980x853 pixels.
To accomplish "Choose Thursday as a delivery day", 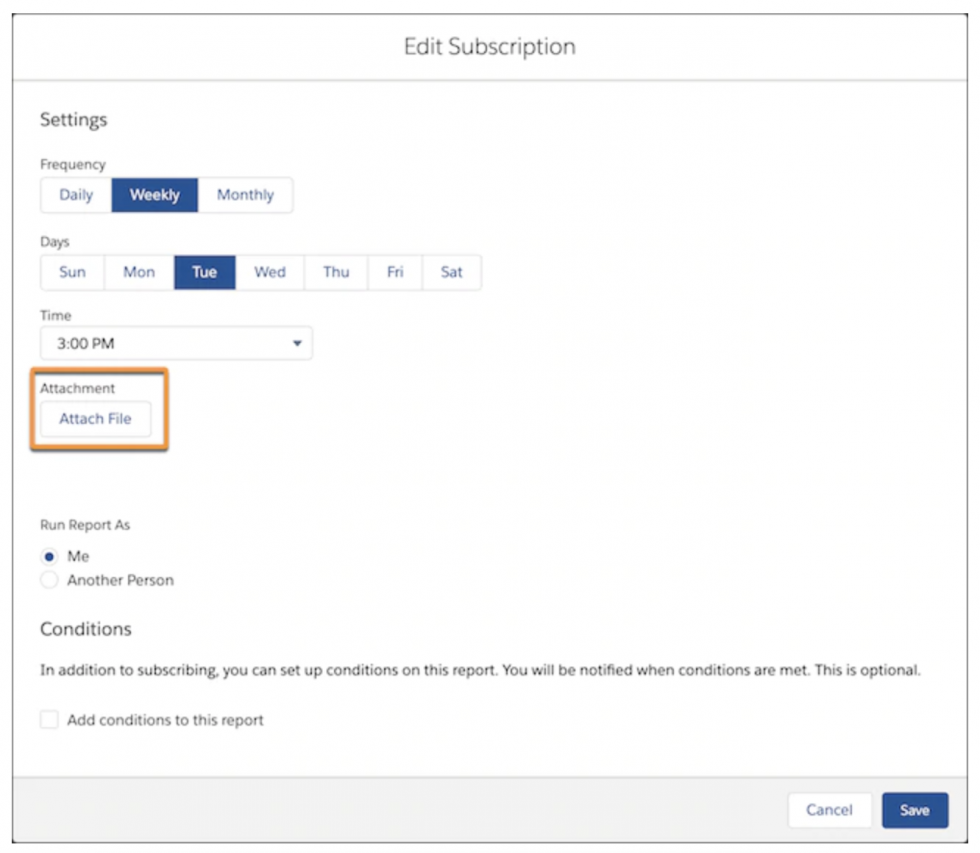I will pos(335,272).
